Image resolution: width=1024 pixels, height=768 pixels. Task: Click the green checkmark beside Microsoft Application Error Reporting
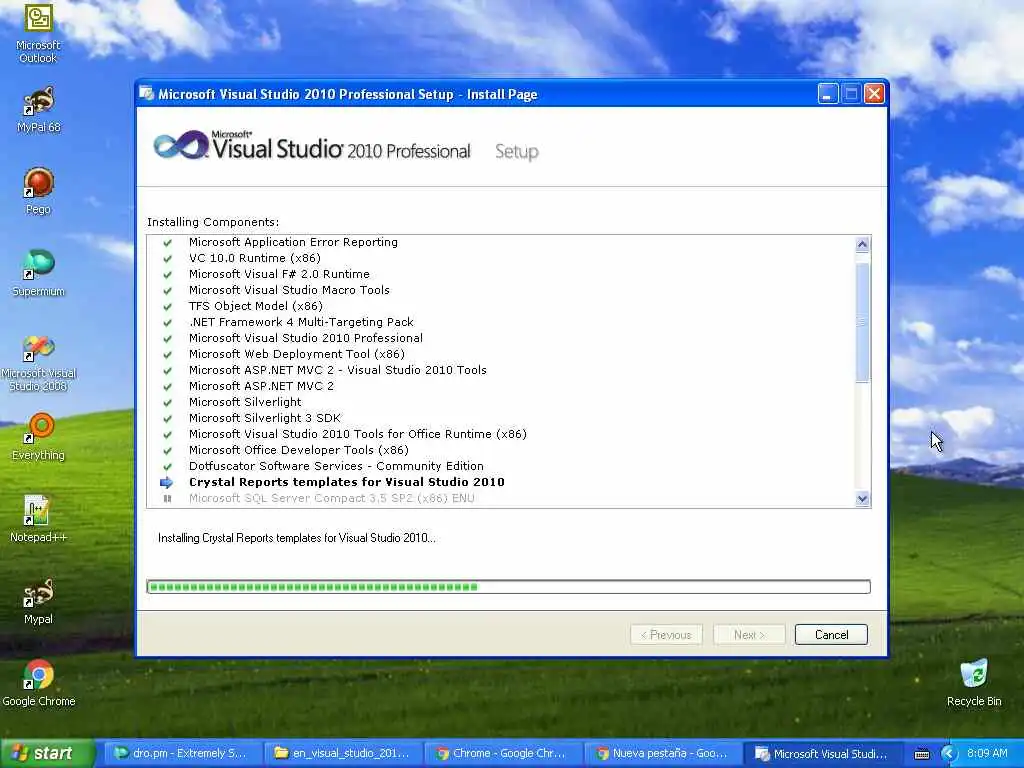168,242
